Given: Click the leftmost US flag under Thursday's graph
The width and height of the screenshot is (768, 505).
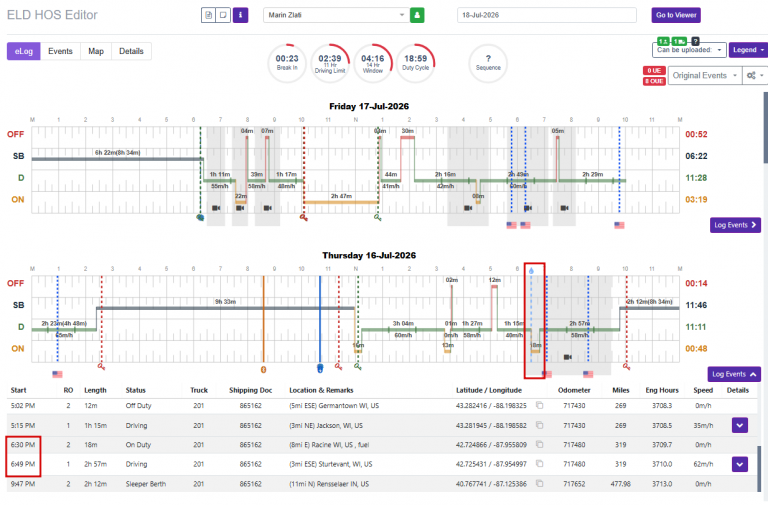Looking at the screenshot, I should 57,374.
